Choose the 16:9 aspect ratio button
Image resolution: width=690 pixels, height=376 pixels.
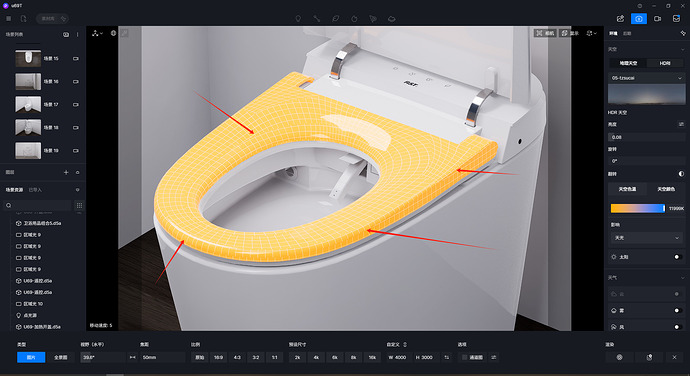[x=218, y=358]
